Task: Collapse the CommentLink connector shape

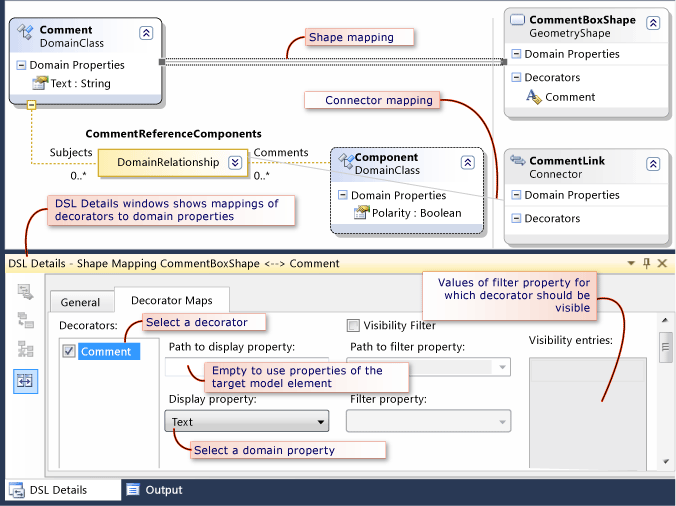Action: [x=653, y=164]
